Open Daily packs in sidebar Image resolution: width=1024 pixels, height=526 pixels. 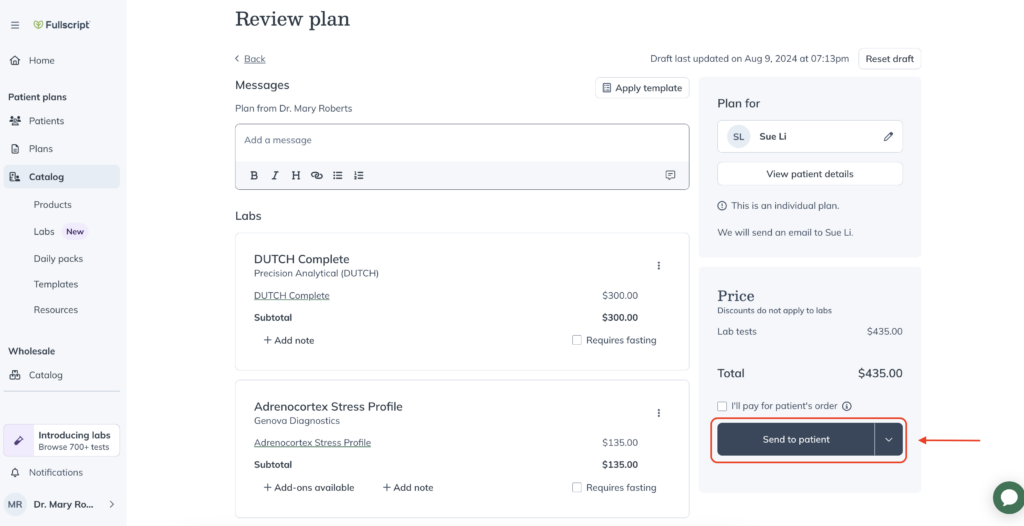[x=58, y=259]
